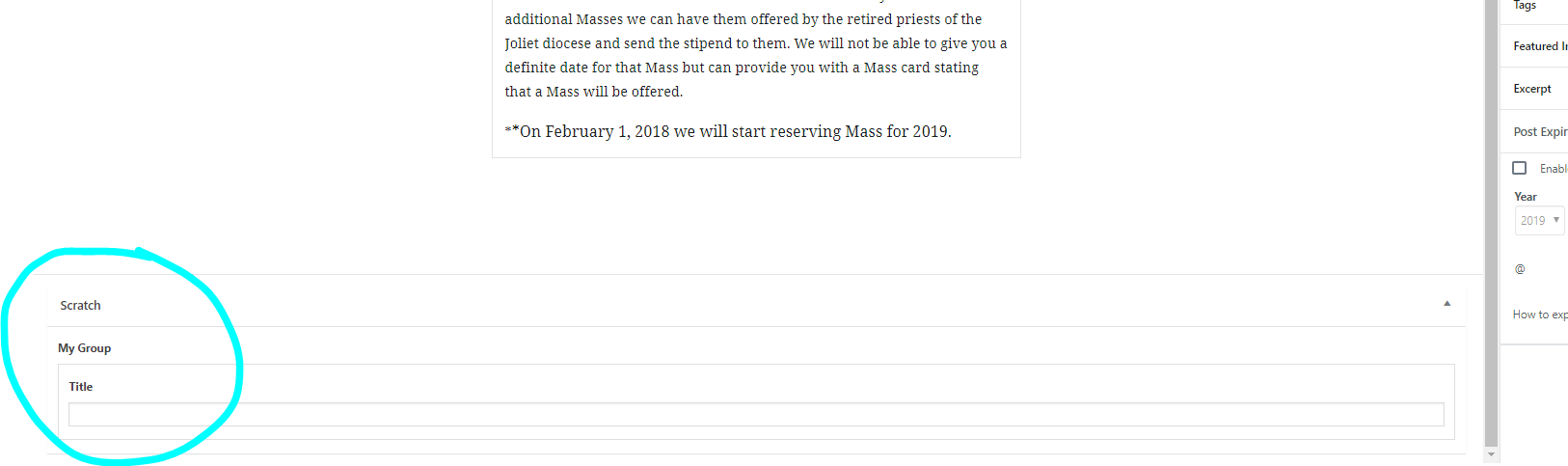The image size is (1568, 466).
Task: Expand the Excerpt panel
Action: click(1532, 89)
